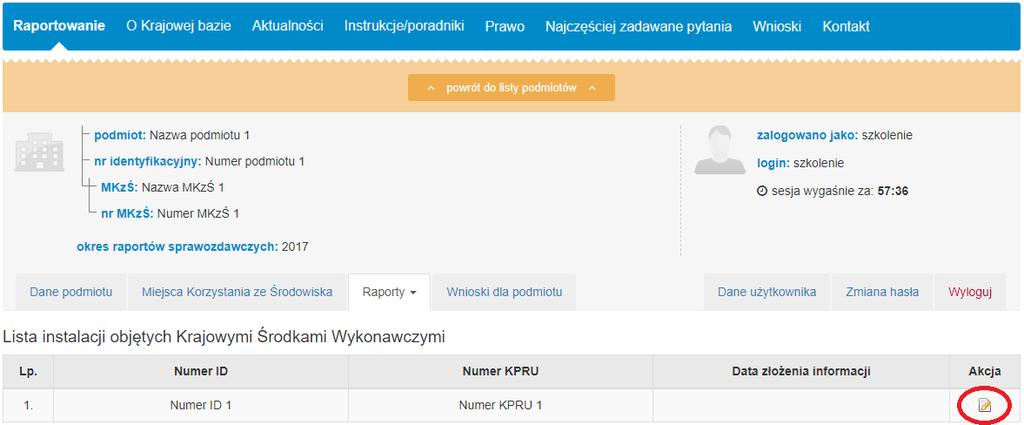Open Wnioski dla podmiotu tab
Image resolution: width=1024 pixels, height=425 pixels.
tap(504, 292)
